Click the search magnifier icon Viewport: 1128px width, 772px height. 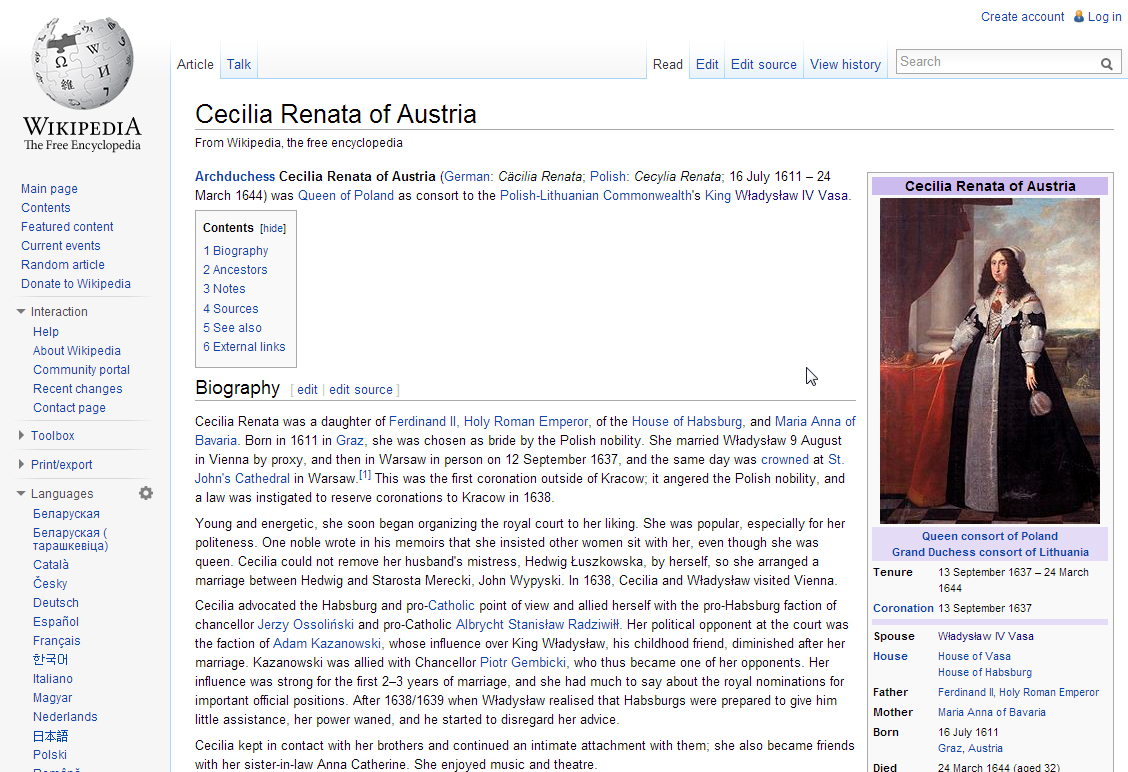tap(1106, 63)
